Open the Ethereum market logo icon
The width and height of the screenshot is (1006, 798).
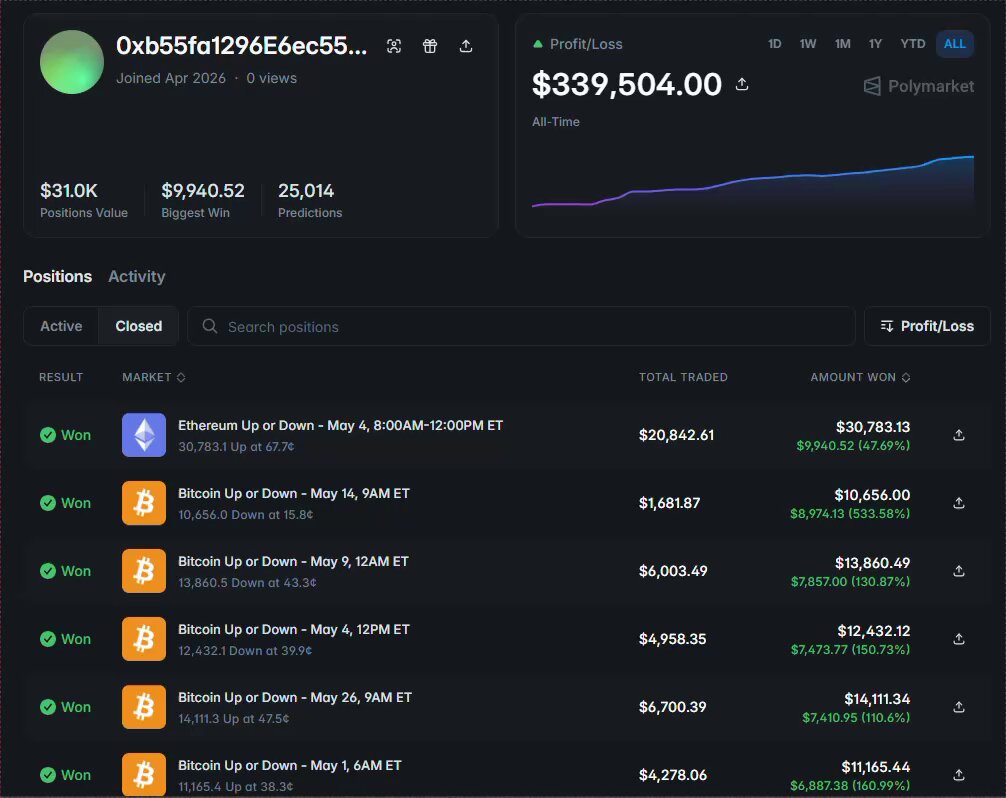144,435
